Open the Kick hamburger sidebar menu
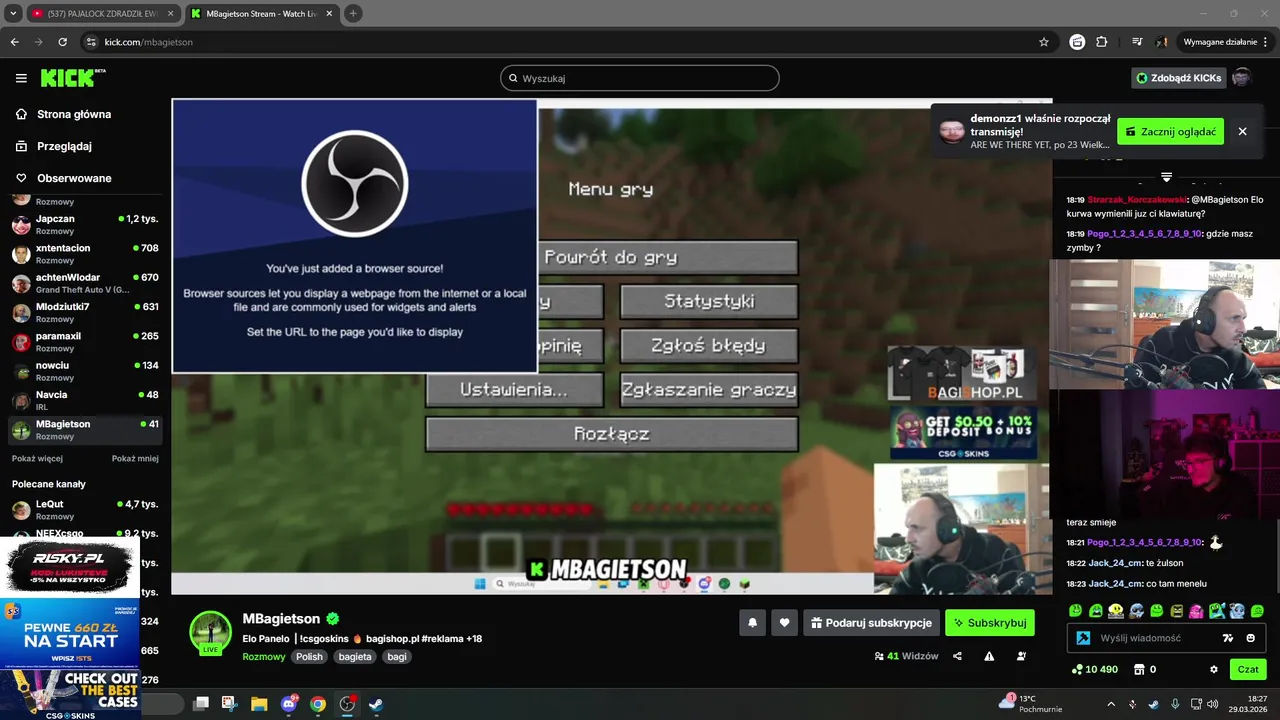This screenshot has height=720, width=1280. 21,78
